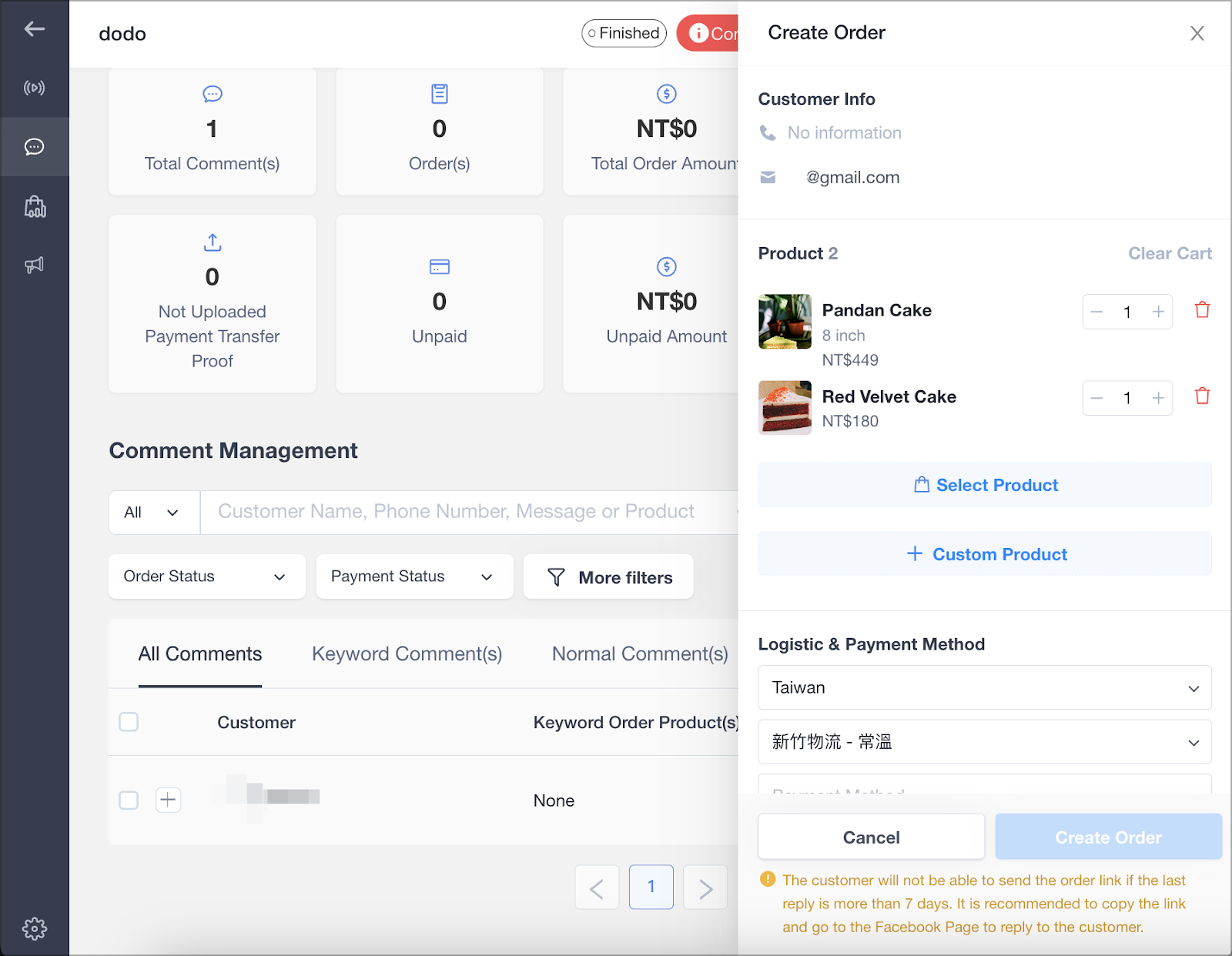Tick the select-all comments checkbox
The height and width of the screenshot is (956, 1232).
point(129,722)
